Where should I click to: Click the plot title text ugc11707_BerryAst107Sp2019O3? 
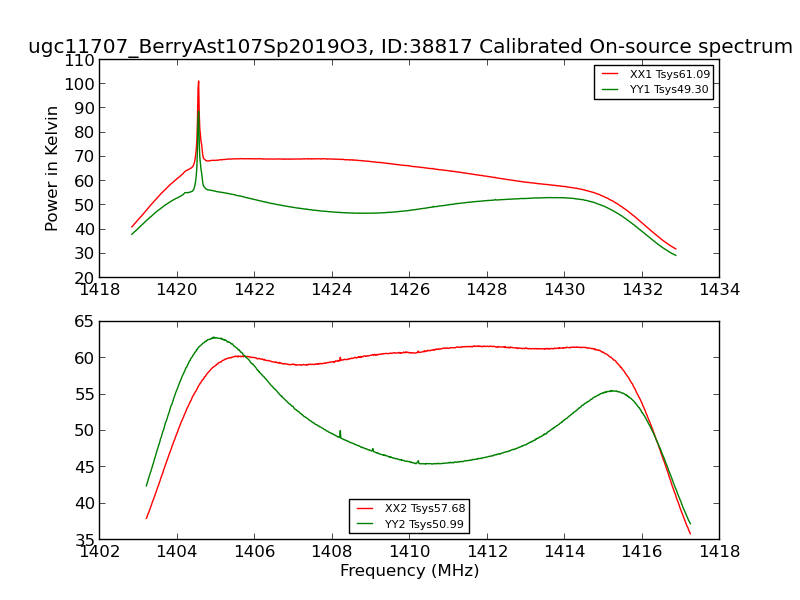pyautogui.click(x=198, y=47)
